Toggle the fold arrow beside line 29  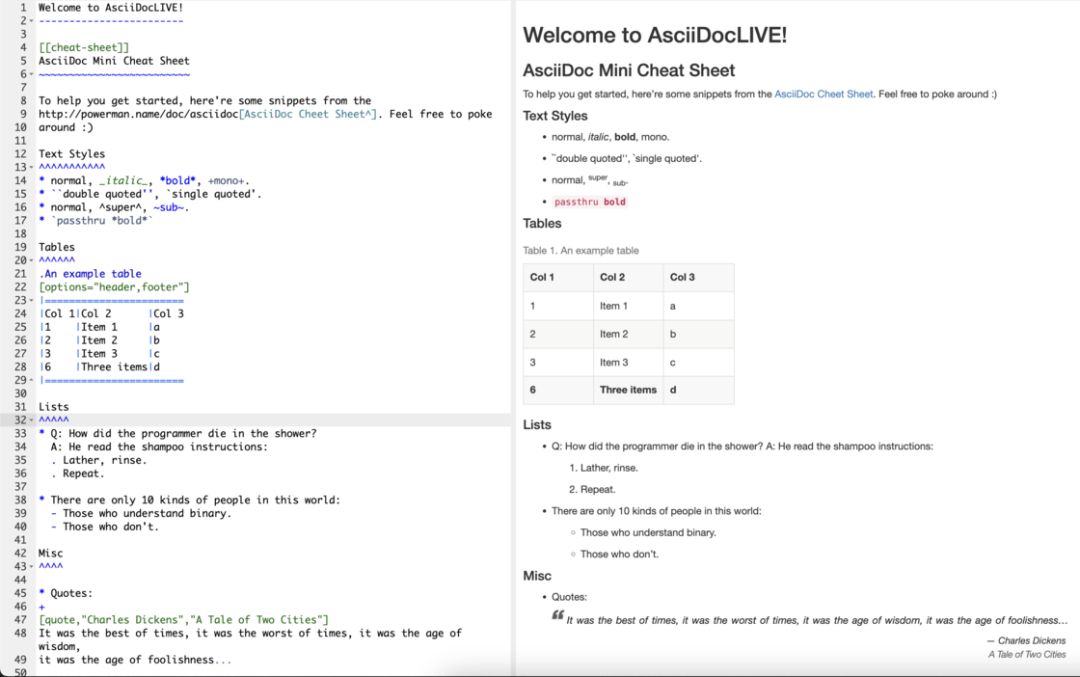coord(32,380)
